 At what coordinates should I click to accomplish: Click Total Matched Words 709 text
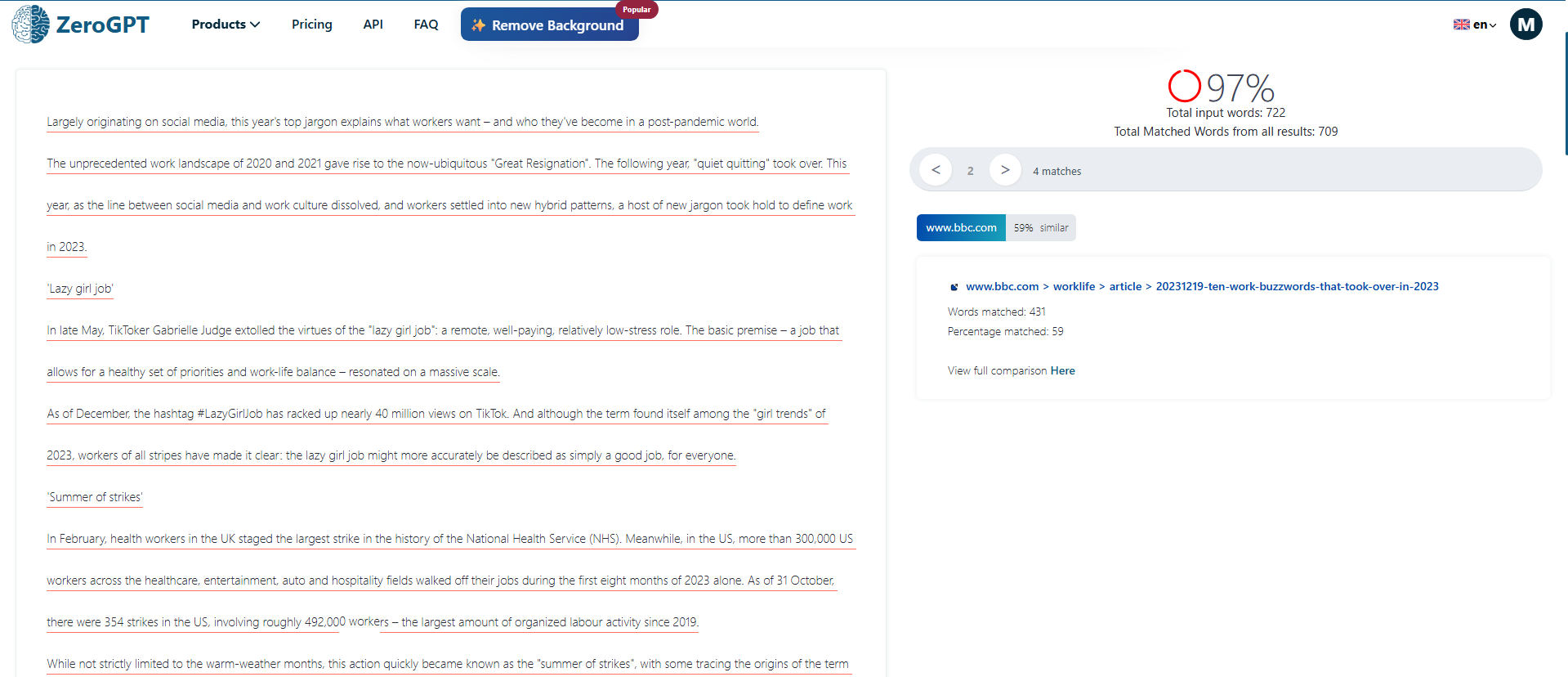pos(1226,132)
